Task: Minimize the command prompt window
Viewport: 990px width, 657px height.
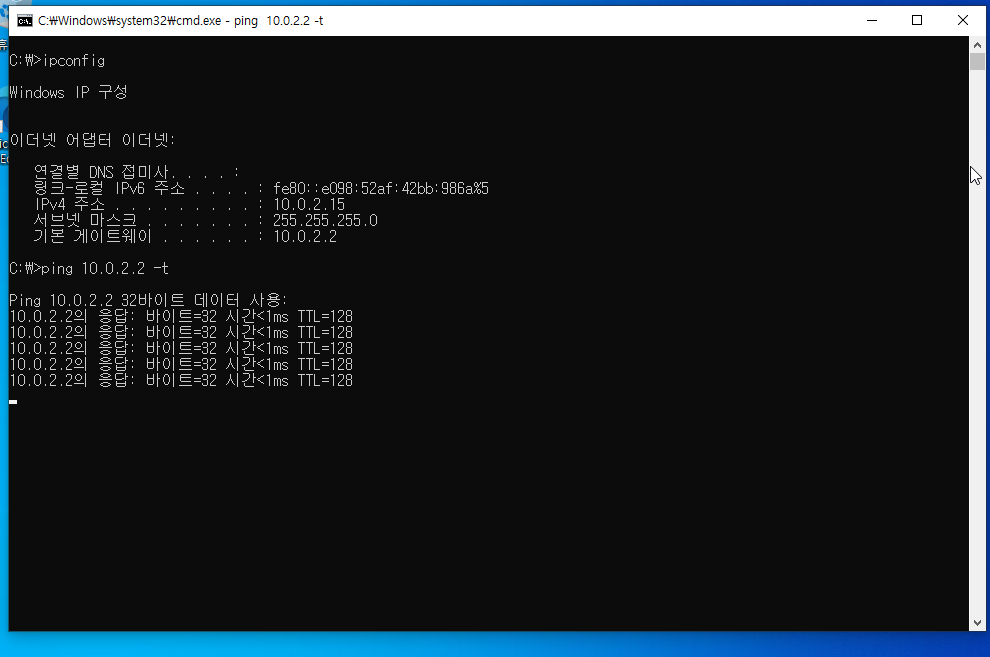Action: point(872,20)
